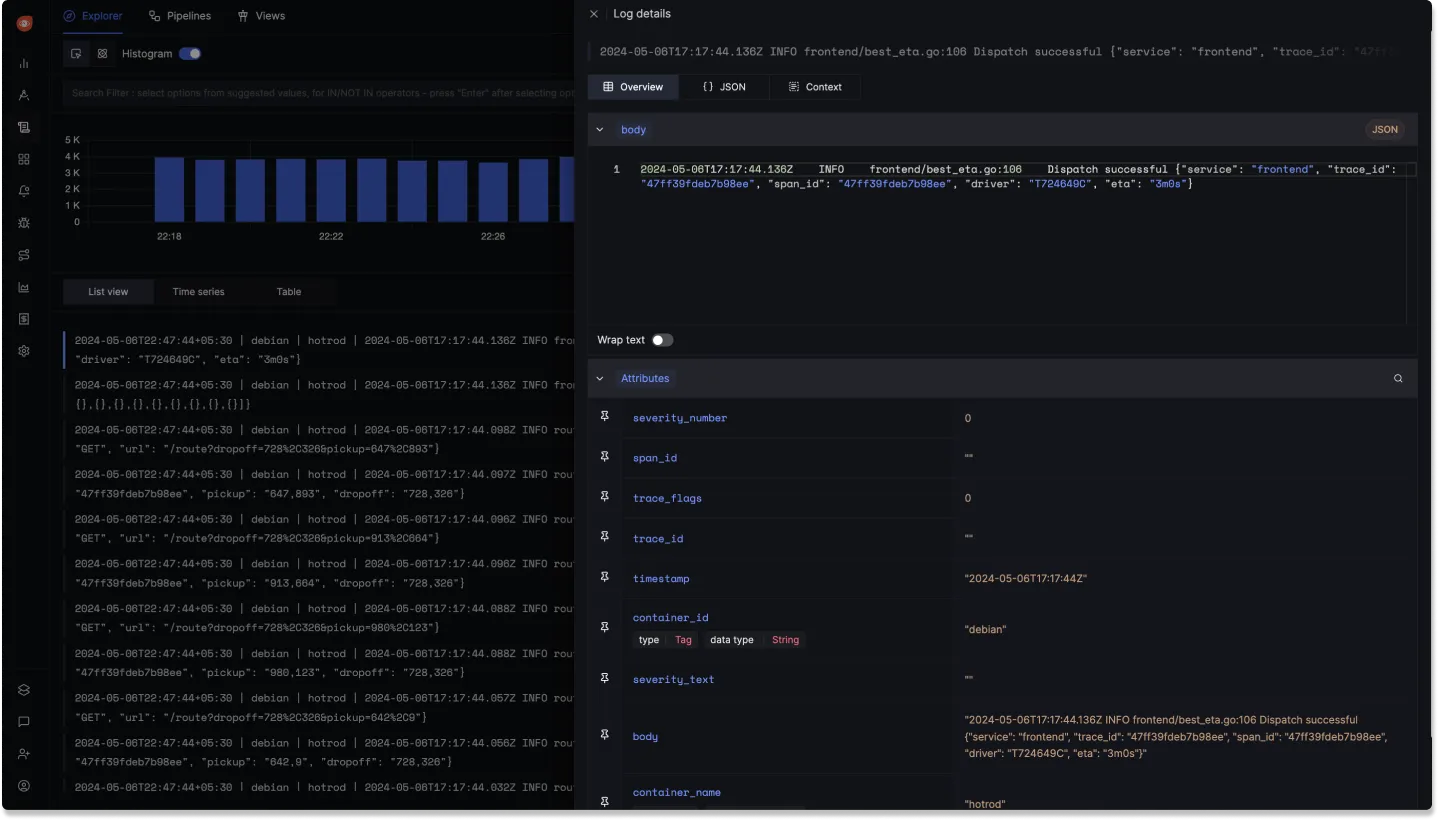1438x820 pixels.
Task: Collapse the body section chevron
Action: tap(600, 130)
